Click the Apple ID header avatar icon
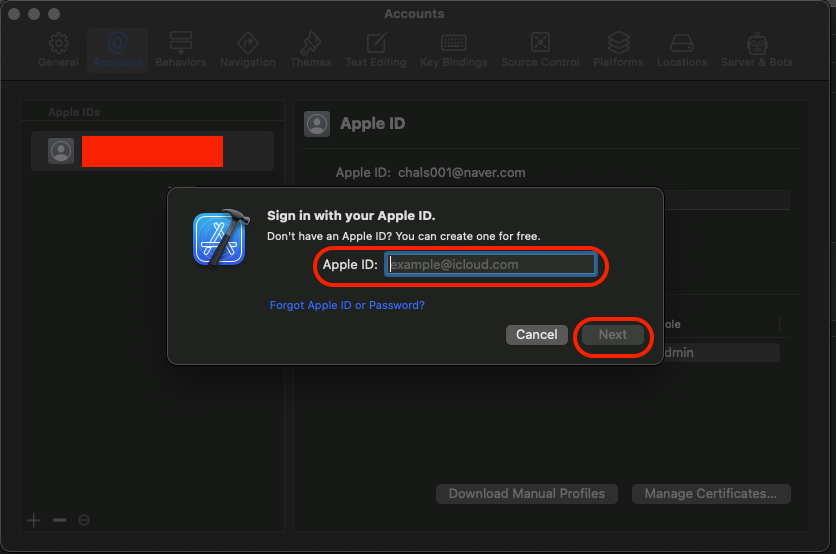The image size is (836, 554). [317, 124]
